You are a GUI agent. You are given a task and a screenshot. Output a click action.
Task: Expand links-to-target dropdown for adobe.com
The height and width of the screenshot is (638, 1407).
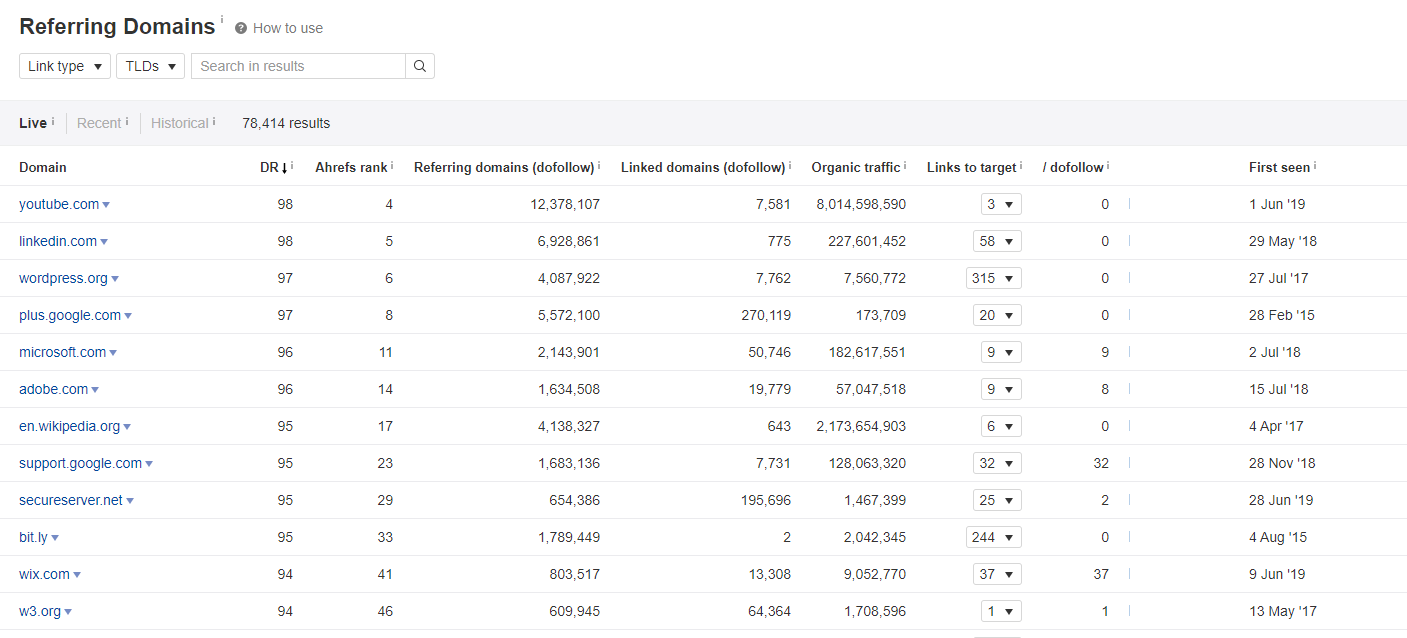[x=1001, y=389]
